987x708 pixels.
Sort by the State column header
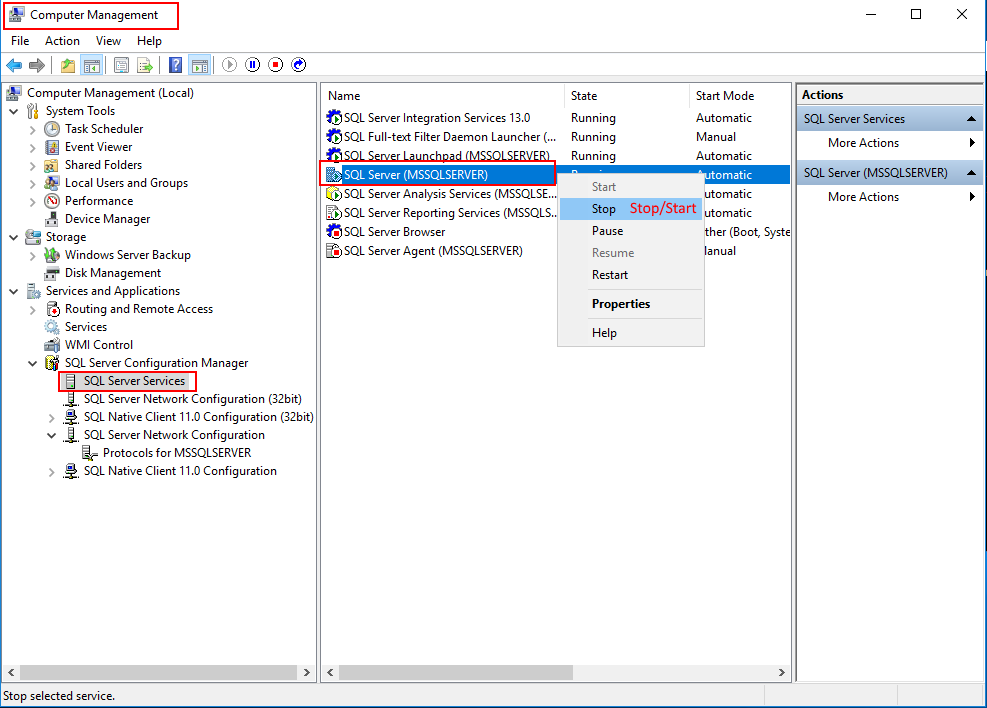coord(627,96)
